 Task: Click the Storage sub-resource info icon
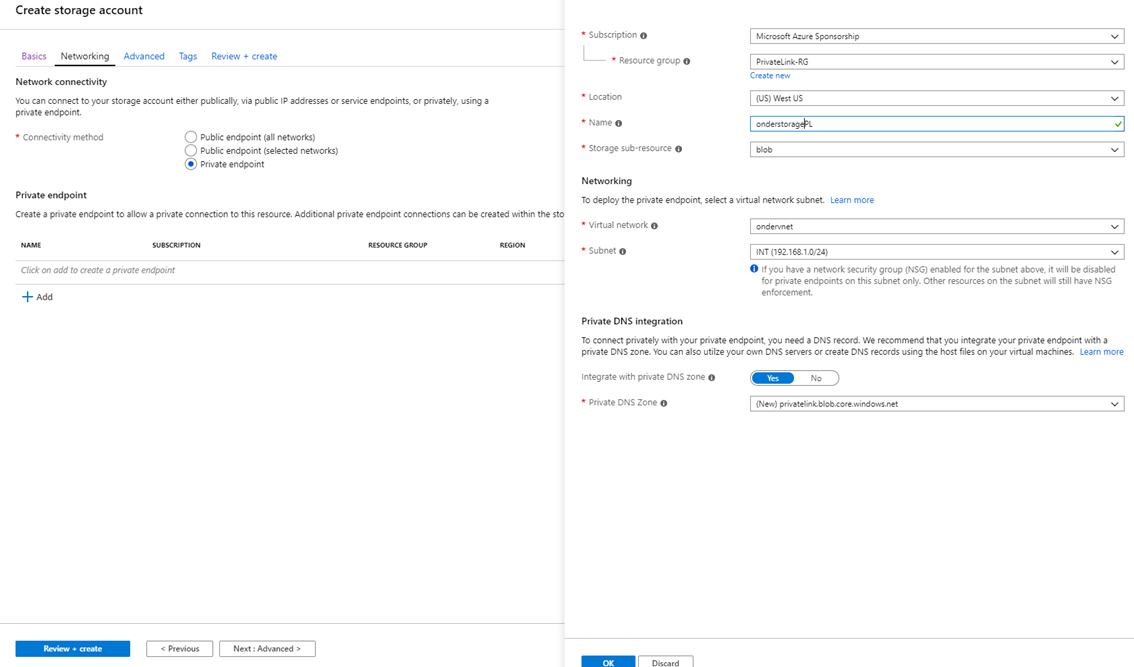click(679, 149)
